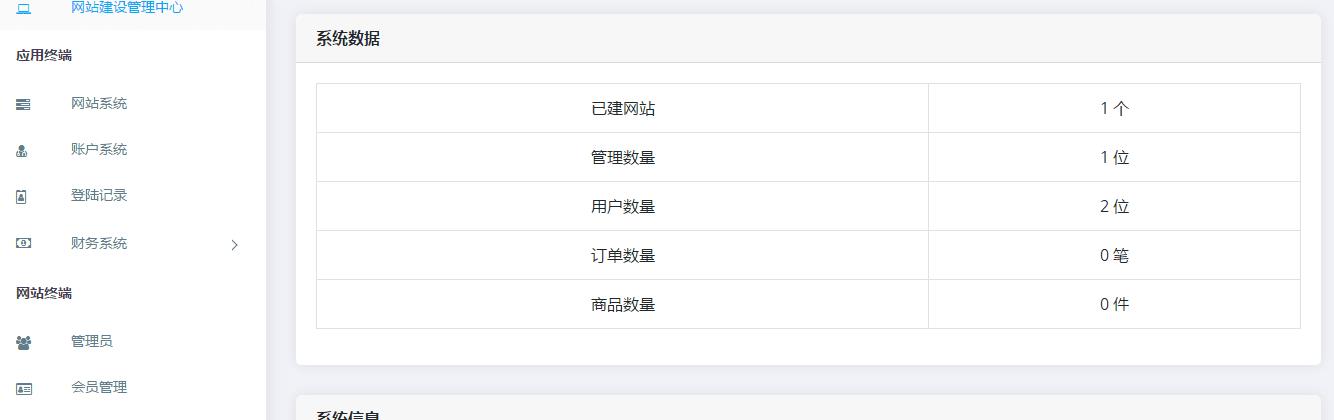Click the server icon next to 网站系统
Image resolution: width=1334 pixels, height=420 pixels.
[23, 104]
